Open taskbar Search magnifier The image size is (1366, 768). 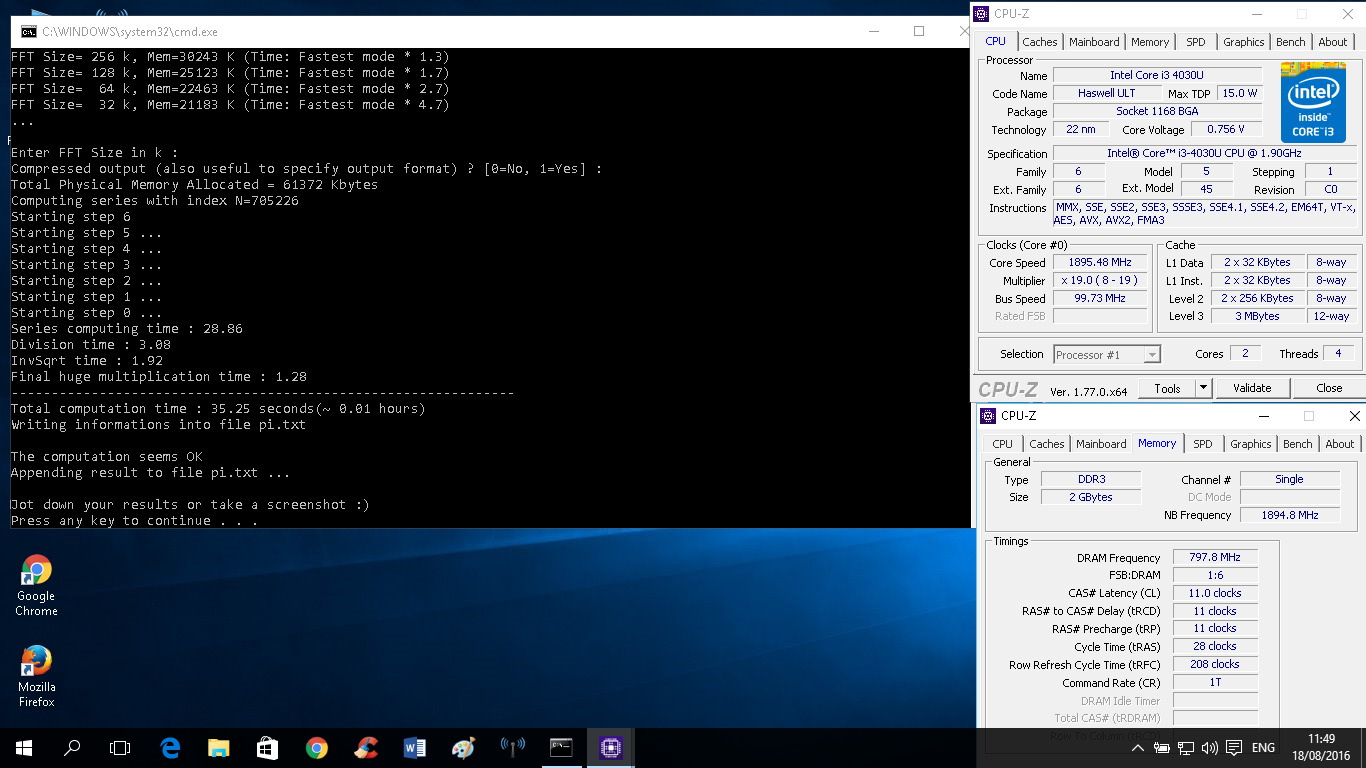pos(72,747)
